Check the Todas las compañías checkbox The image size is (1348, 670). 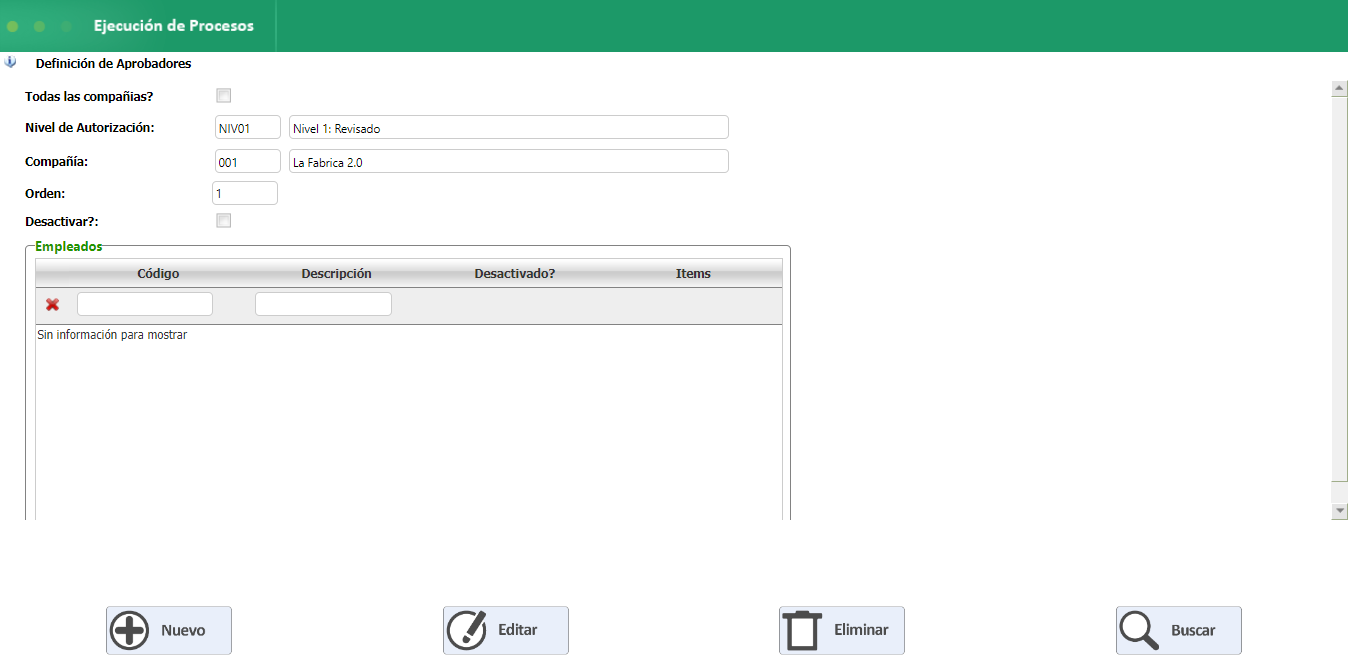click(x=224, y=96)
